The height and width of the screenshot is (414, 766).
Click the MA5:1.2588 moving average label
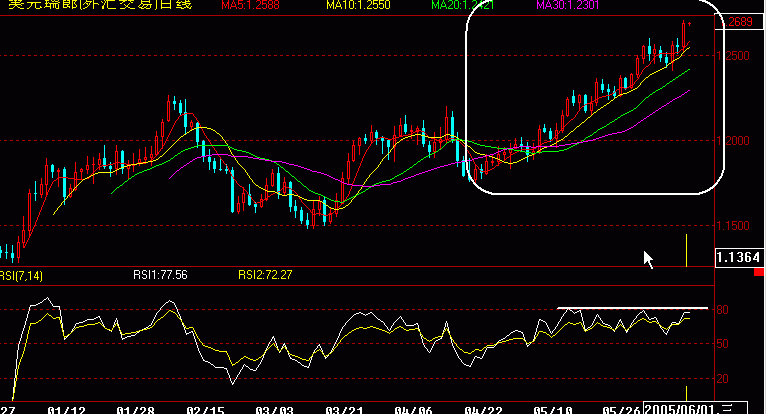click(x=250, y=5)
